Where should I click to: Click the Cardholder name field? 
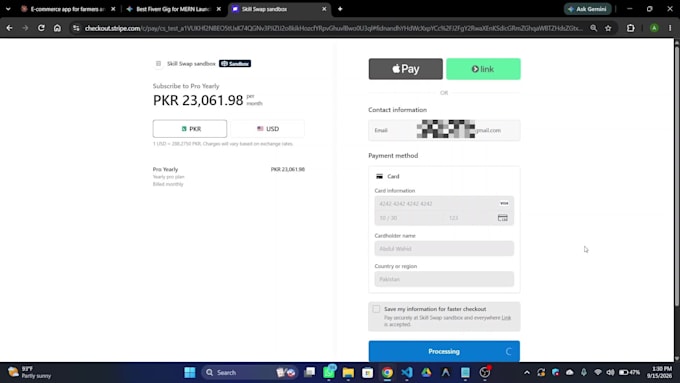point(444,249)
